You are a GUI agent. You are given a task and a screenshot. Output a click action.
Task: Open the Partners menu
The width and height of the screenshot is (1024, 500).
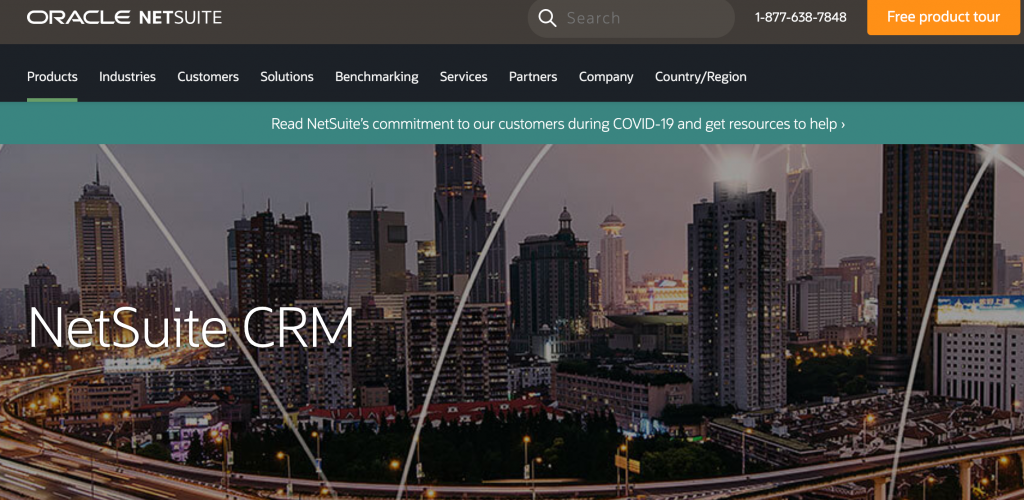[533, 76]
